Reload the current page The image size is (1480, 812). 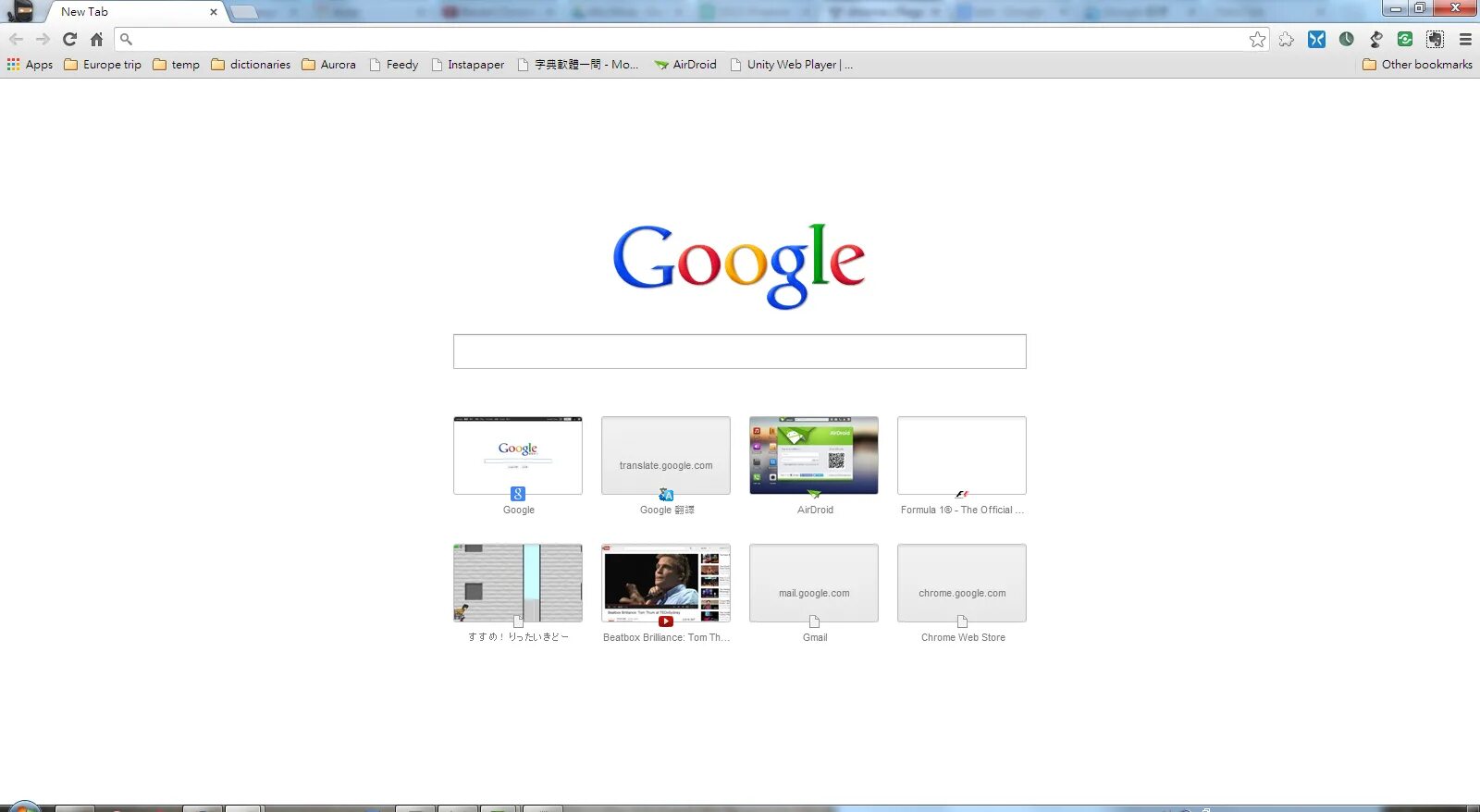tap(69, 39)
